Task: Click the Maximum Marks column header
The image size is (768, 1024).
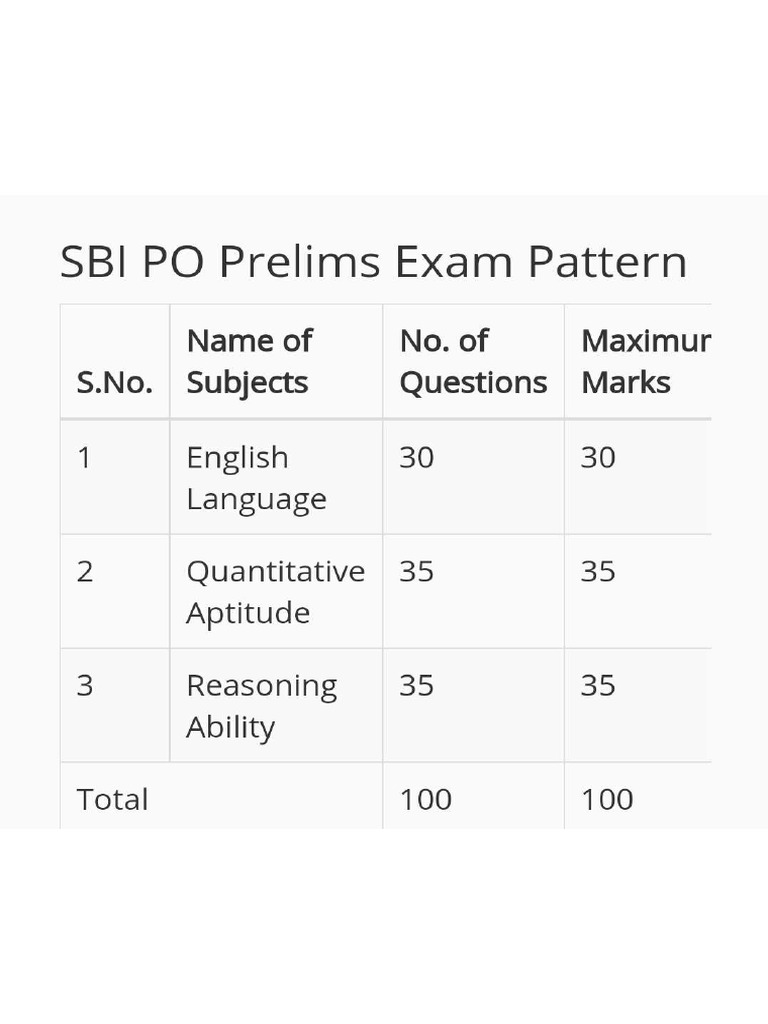Action: click(645, 361)
